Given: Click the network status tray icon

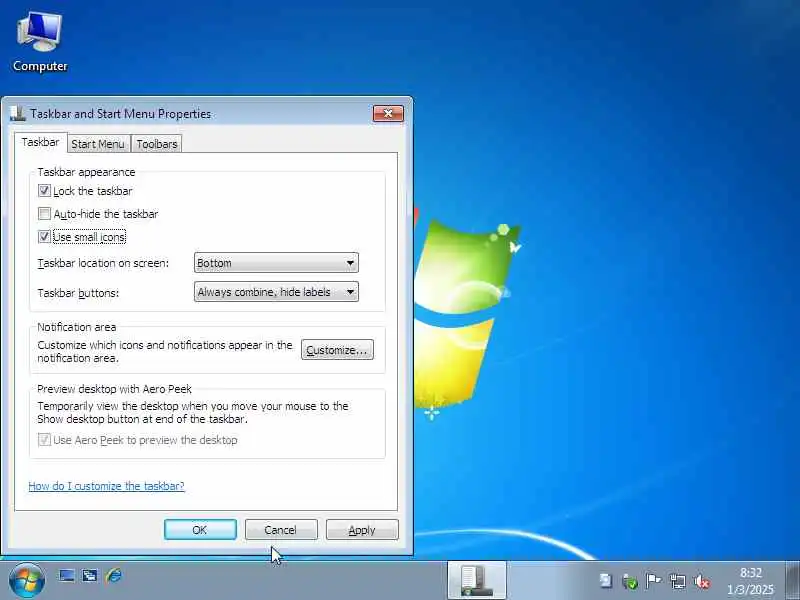Looking at the screenshot, I should [x=678, y=581].
